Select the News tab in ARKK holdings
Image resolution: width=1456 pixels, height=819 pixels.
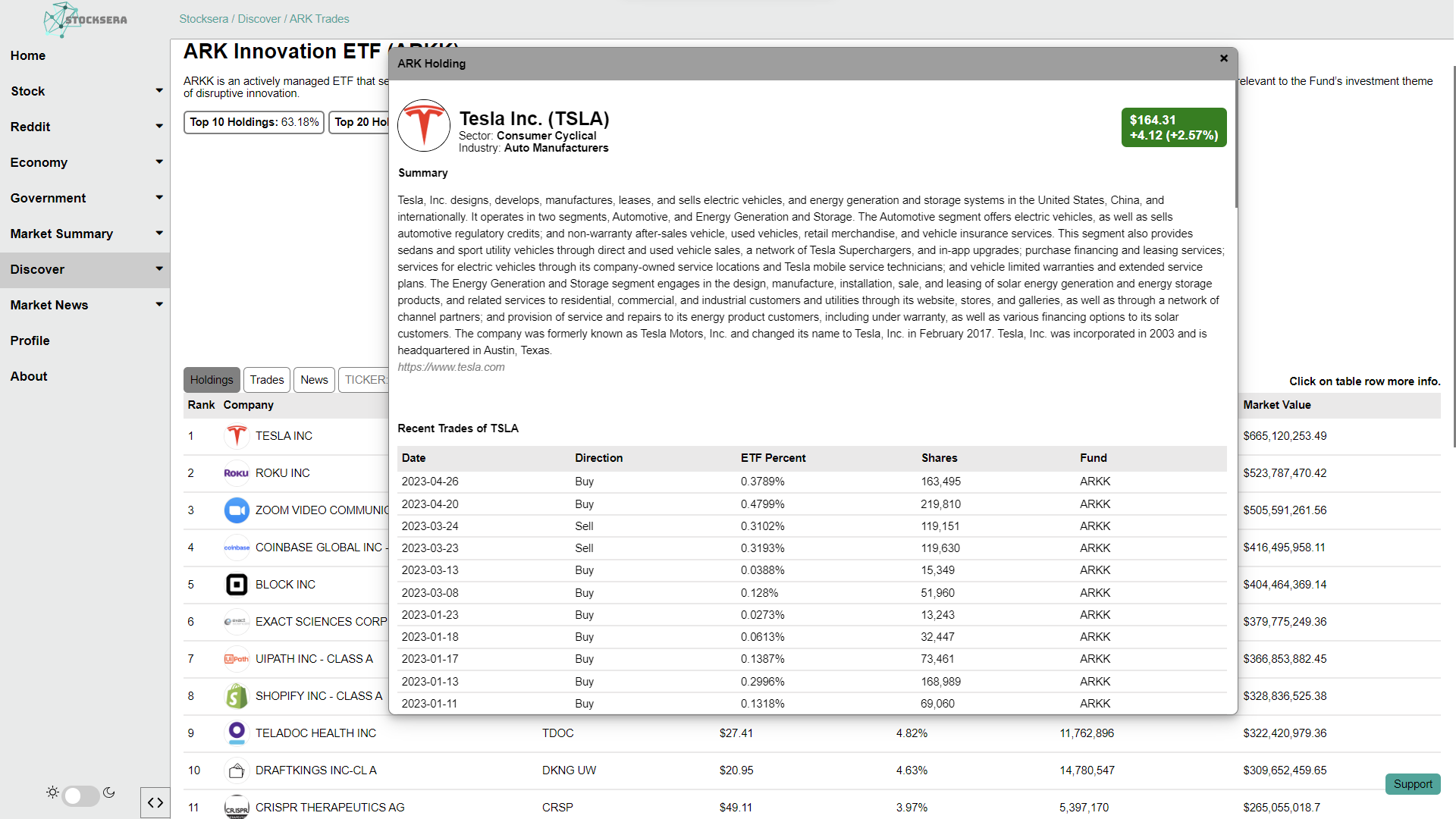[313, 380]
